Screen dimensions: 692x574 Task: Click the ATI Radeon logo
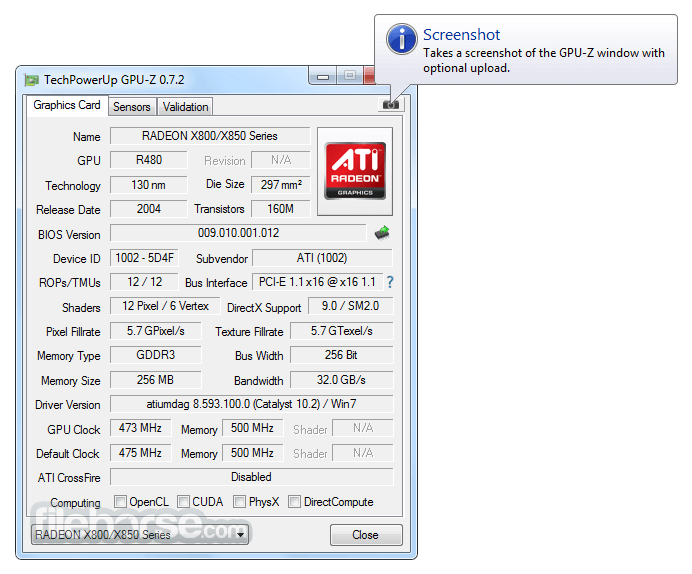[355, 171]
